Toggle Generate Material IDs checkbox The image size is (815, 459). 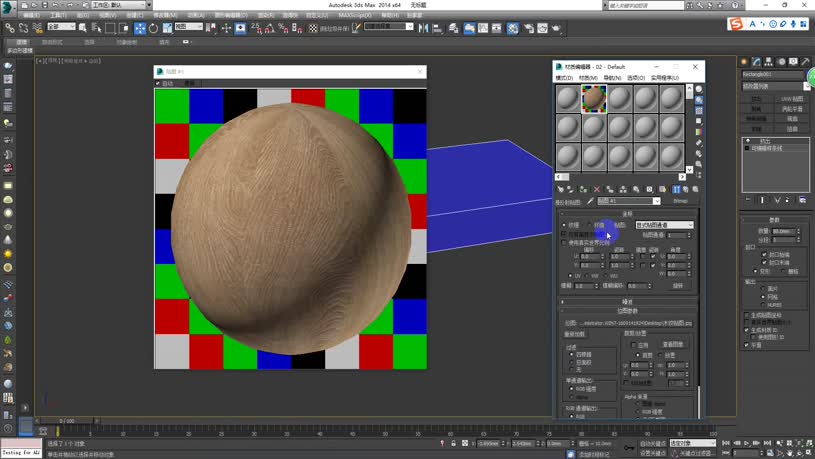pos(747,330)
